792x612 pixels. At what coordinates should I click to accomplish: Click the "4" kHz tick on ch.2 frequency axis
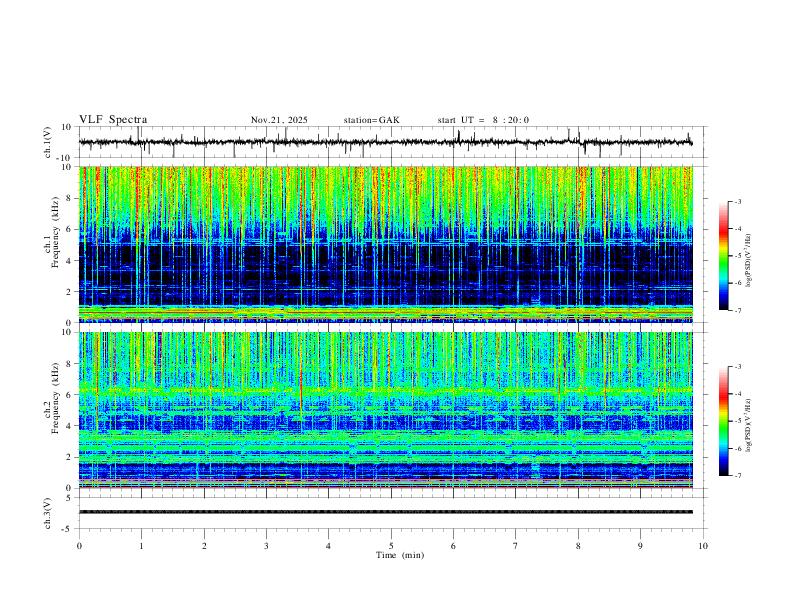point(69,426)
